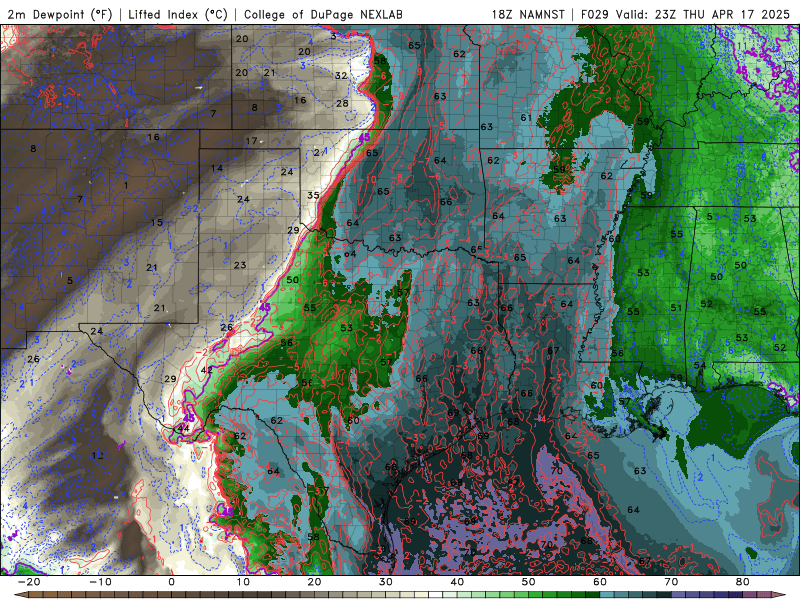Click the "2m Dewpoint (°F)" title text
This screenshot has height=600, width=800.
[x=60, y=14]
